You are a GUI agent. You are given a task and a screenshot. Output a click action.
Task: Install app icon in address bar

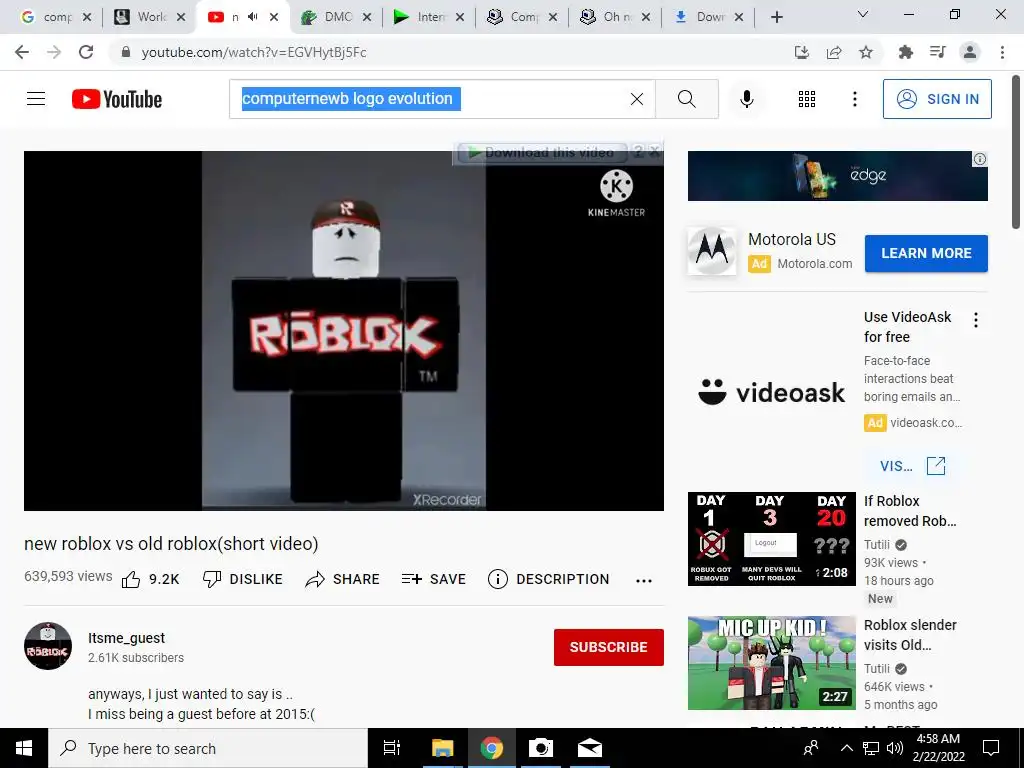tap(802, 52)
